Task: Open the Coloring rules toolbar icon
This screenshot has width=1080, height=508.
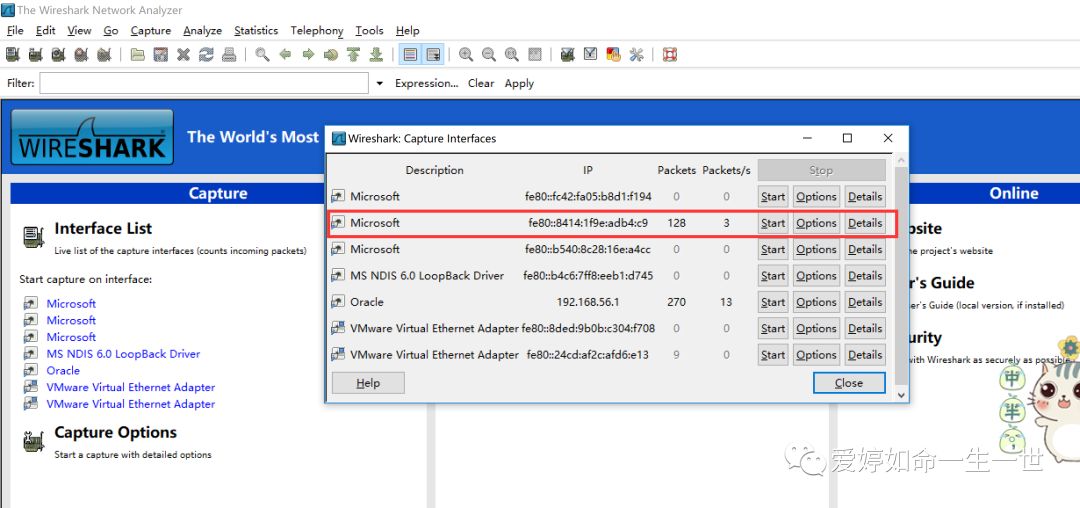Action: (x=613, y=54)
